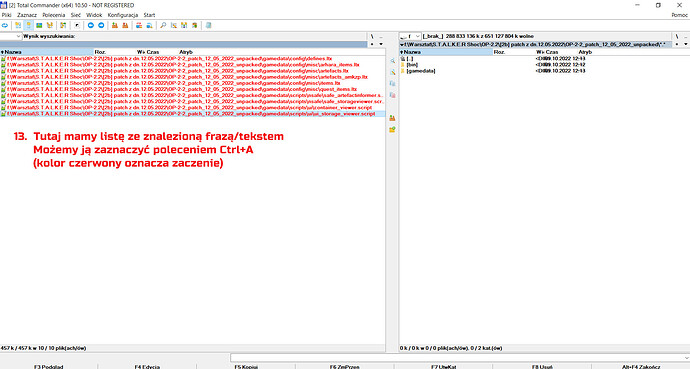Click the copy icon in the middle bar
The height and width of the screenshot is (369, 690).
tap(392, 84)
